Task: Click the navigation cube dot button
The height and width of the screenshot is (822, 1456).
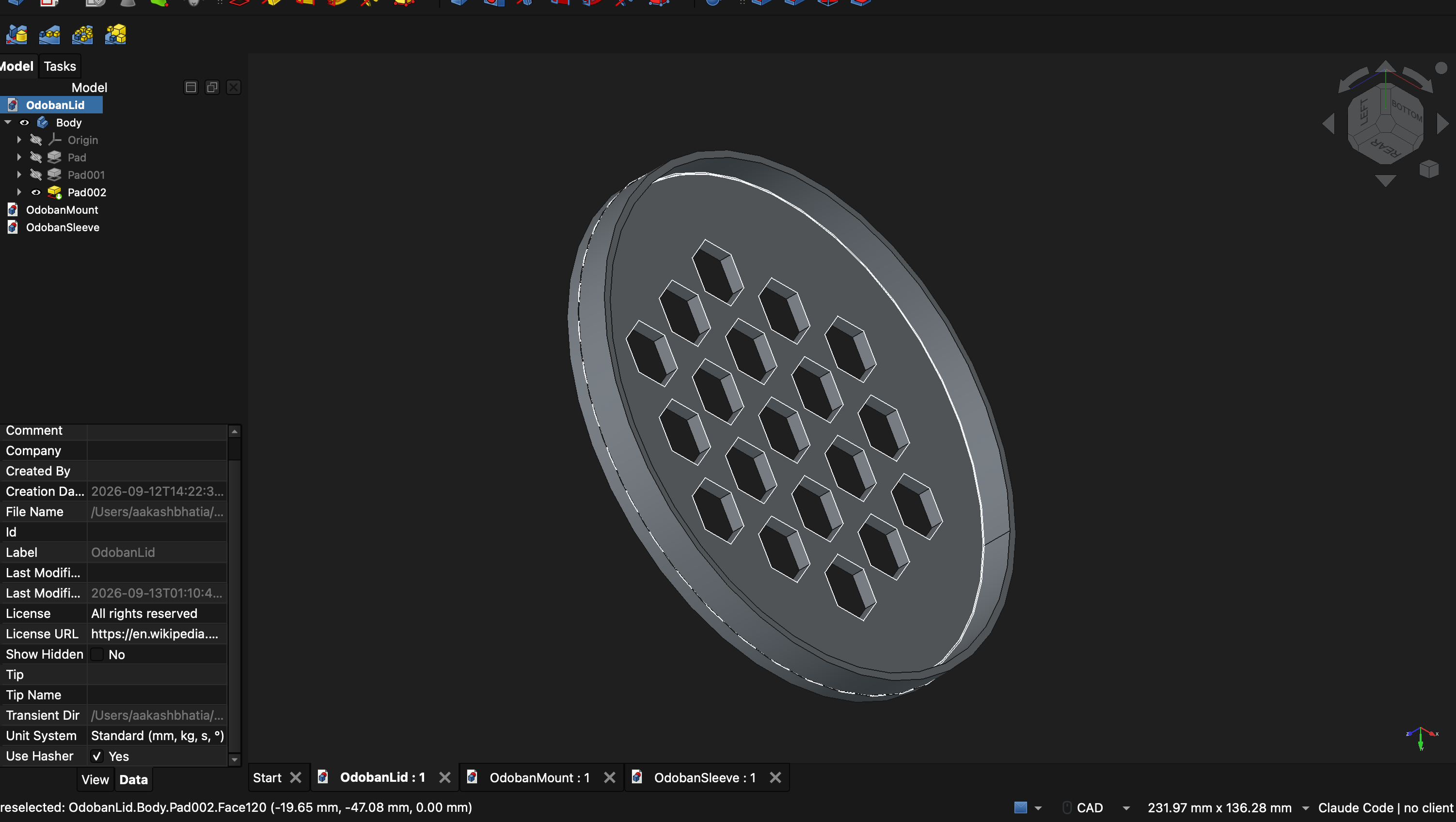Action: [x=1441, y=68]
